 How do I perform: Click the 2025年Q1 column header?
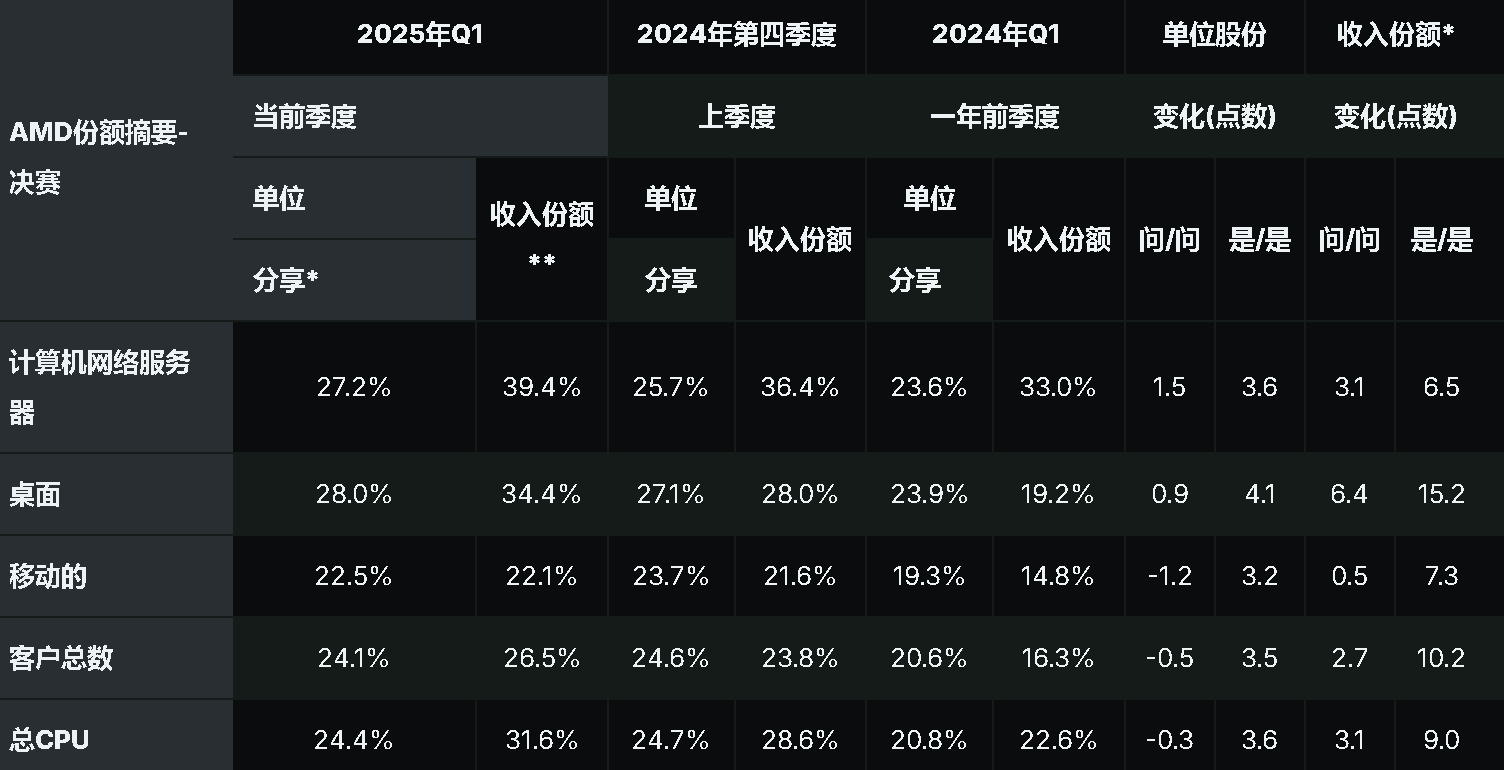click(x=420, y=35)
